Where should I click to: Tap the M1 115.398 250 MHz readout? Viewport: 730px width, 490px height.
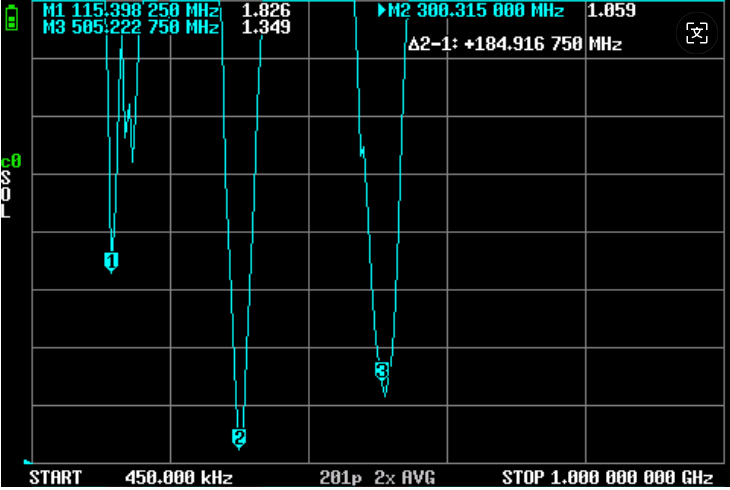[131, 11]
